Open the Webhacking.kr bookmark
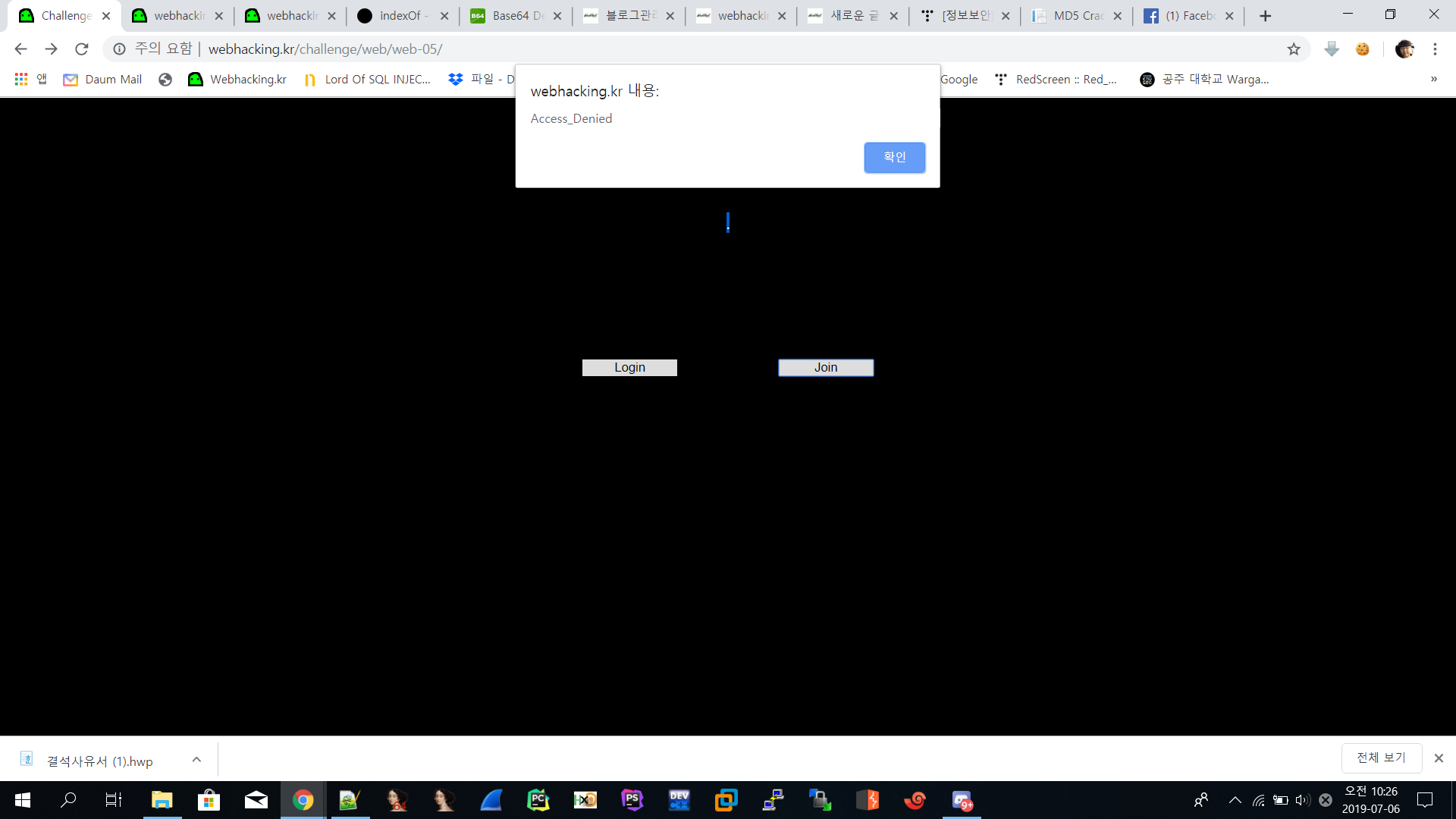The width and height of the screenshot is (1456, 819). click(x=237, y=80)
